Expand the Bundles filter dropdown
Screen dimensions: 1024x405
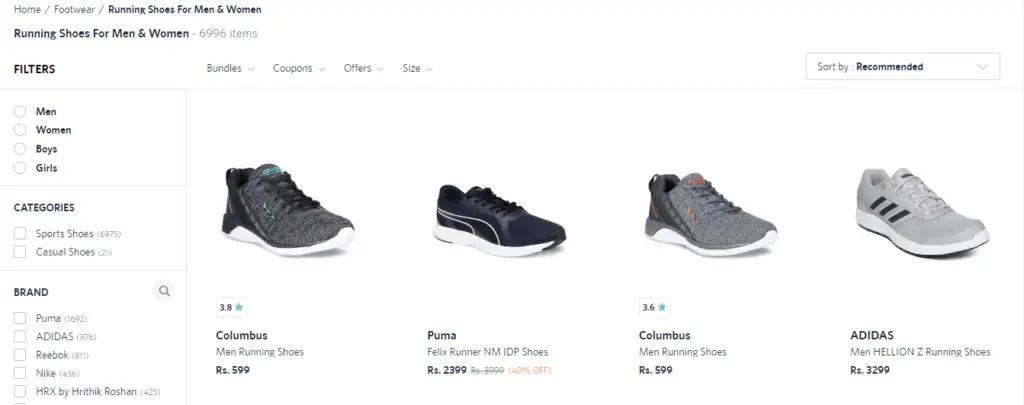230,69
